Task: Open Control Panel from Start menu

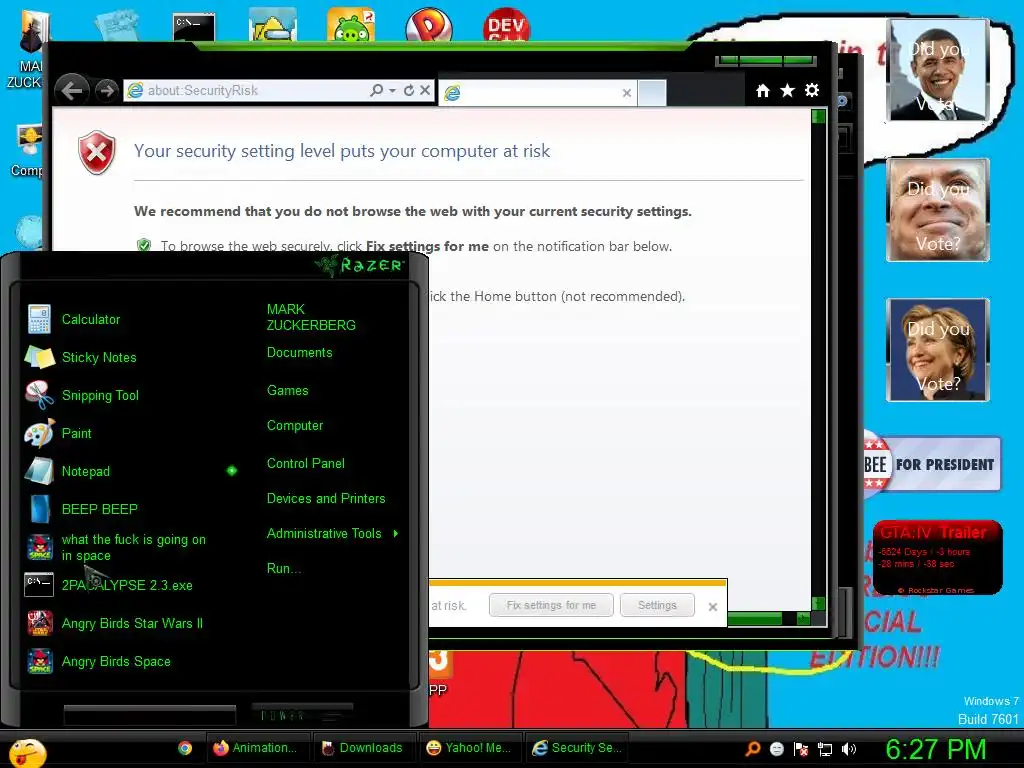Action: (306, 463)
